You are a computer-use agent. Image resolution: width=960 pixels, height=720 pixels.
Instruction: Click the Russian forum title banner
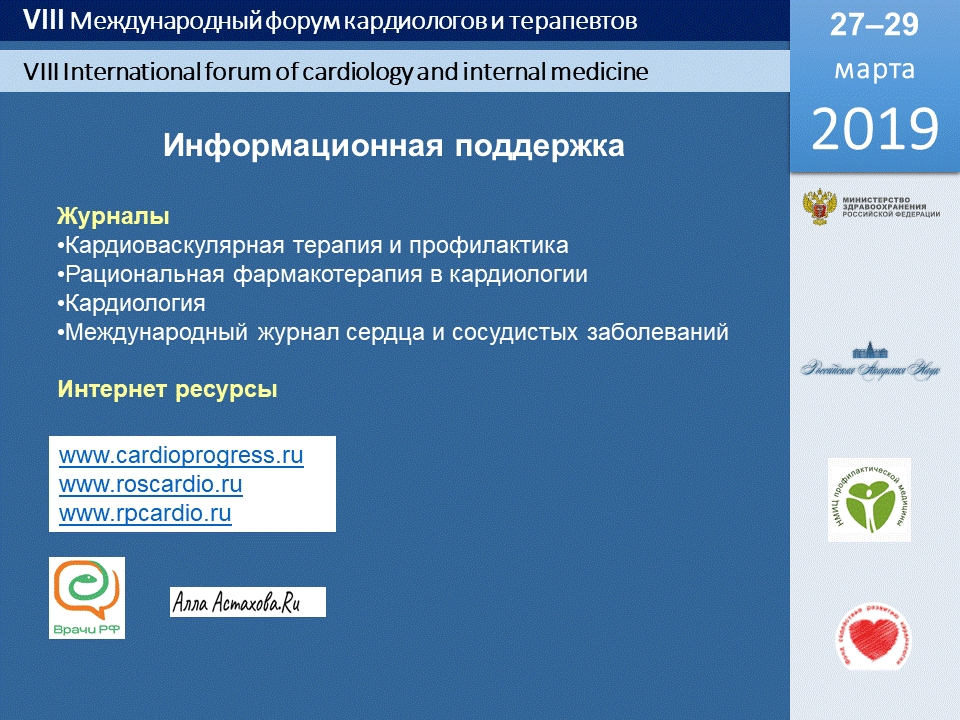(x=331, y=21)
